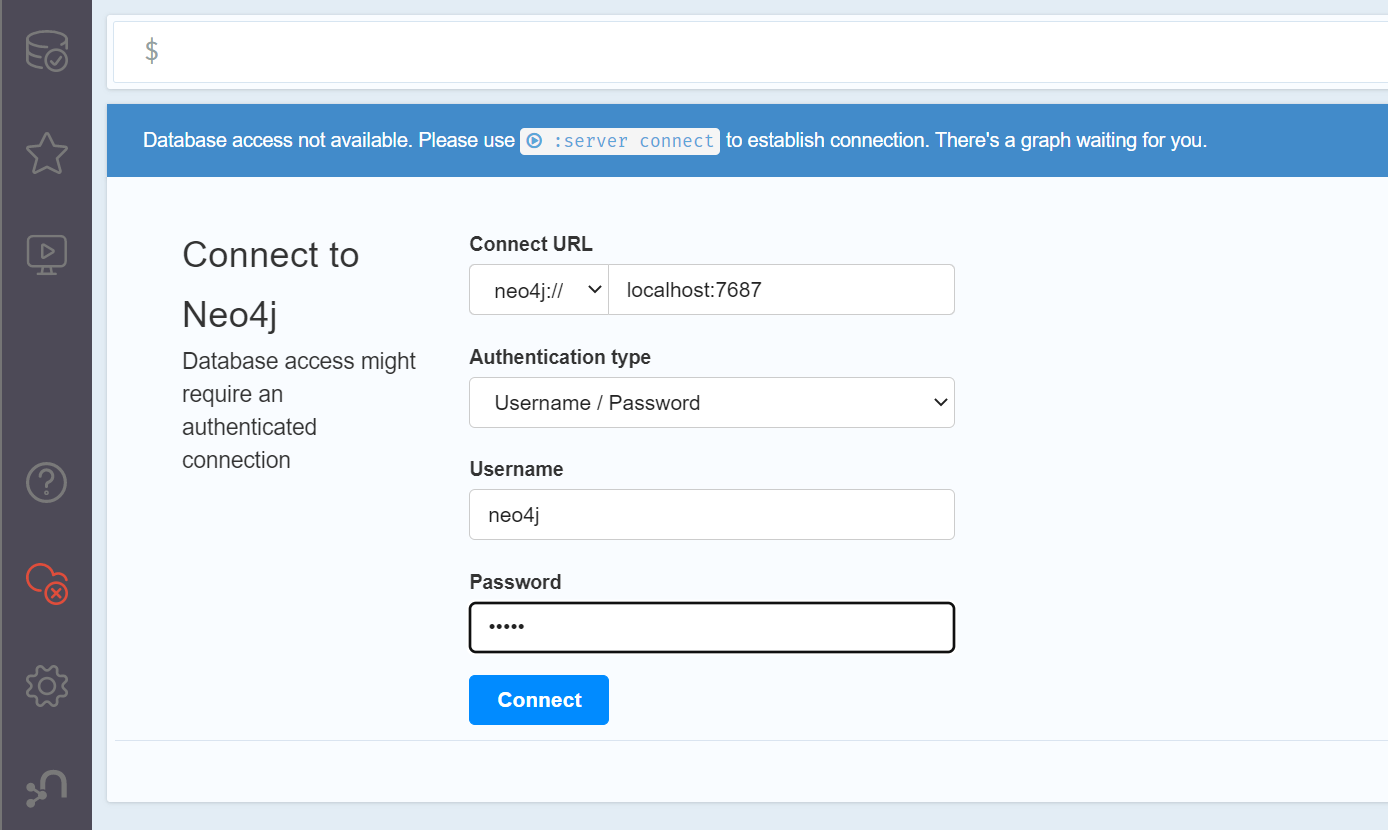1388x830 pixels.
Task: Click the Password input field
Action: click(712, 627)
